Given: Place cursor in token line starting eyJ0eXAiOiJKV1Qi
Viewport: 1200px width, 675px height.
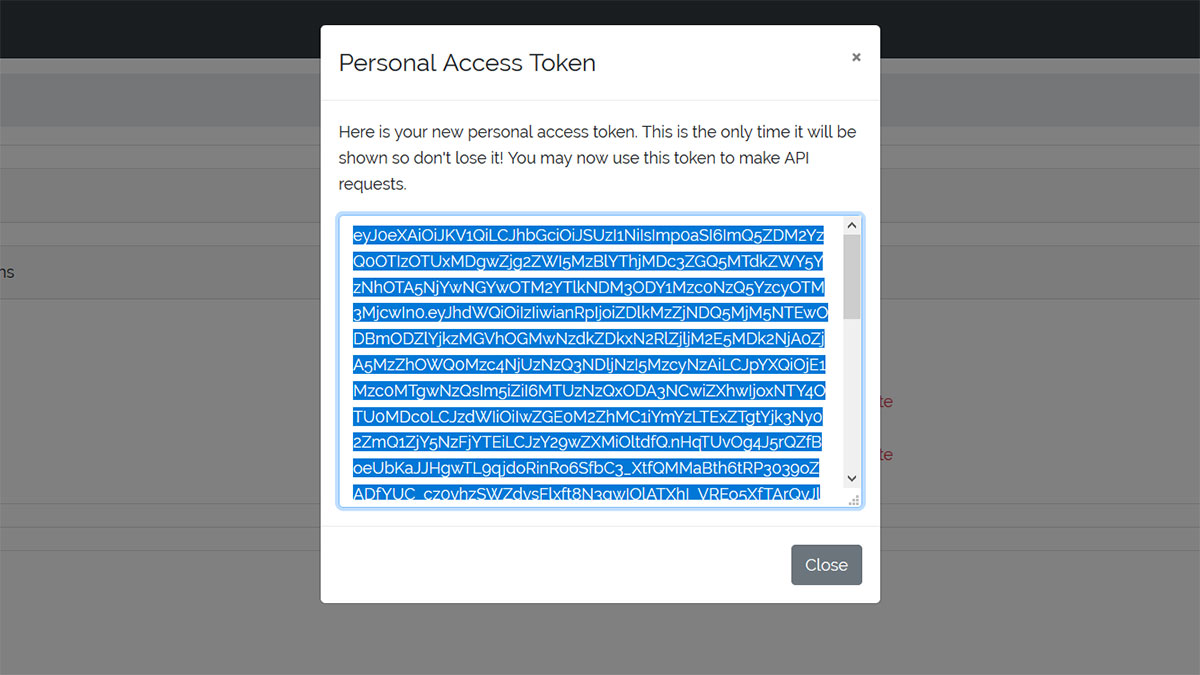Looking at the screenshot, I should point(588,236).
